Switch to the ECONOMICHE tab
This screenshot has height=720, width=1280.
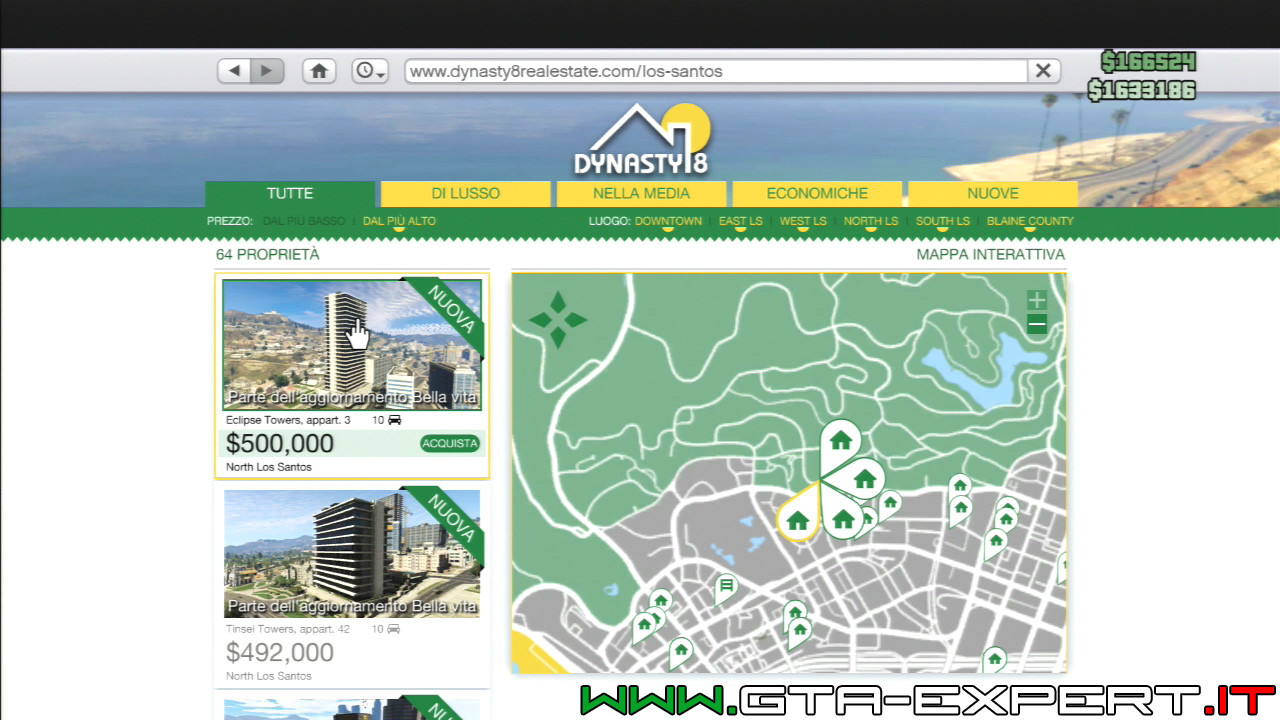coord(817,194)
